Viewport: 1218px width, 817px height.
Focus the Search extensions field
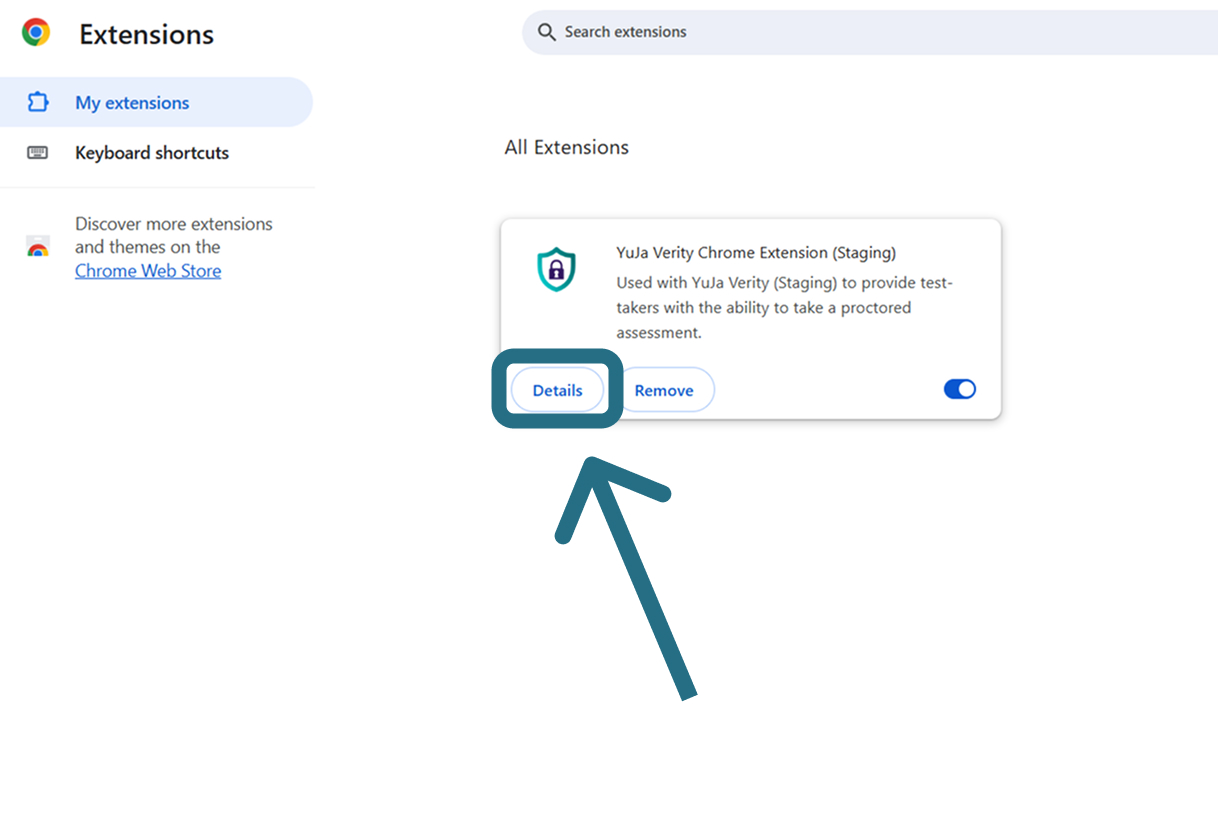tap(870, 32)
